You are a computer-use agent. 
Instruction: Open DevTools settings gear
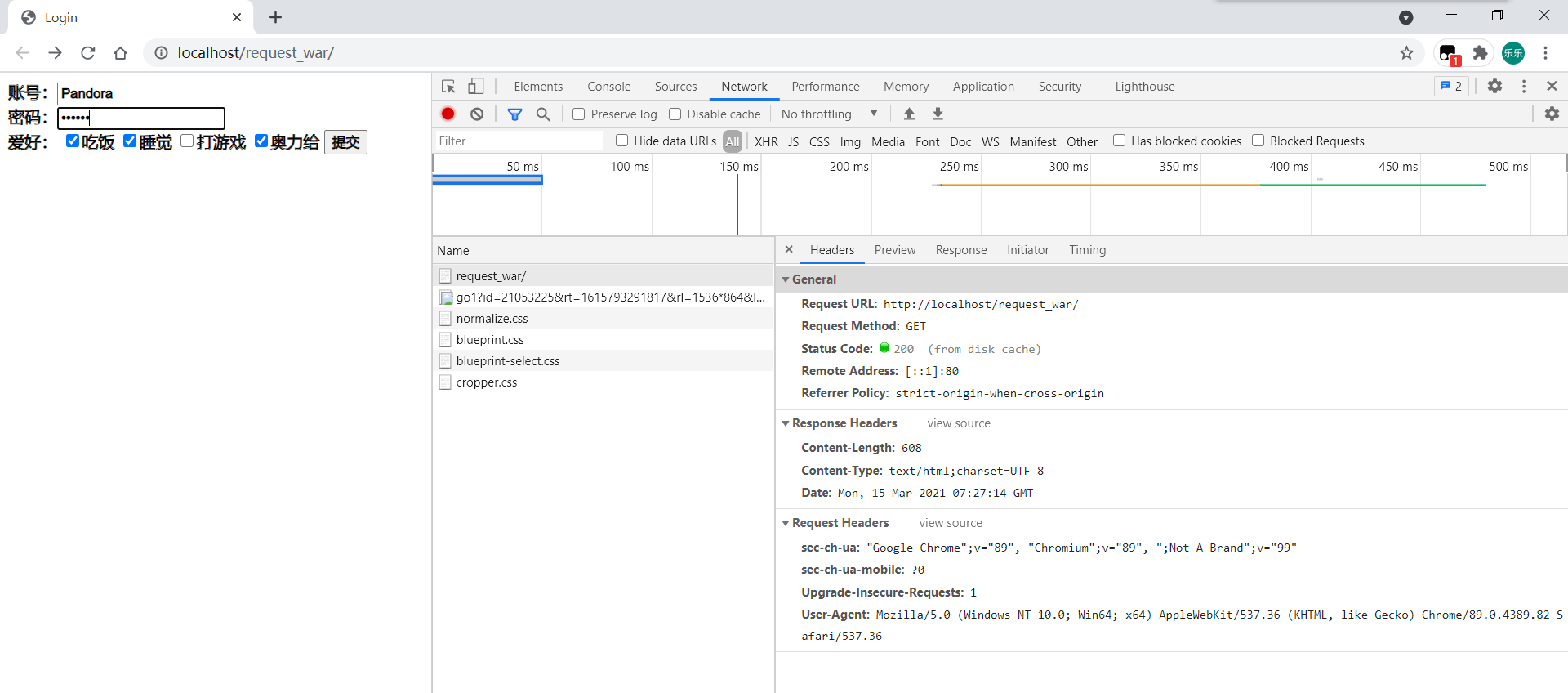[x=1494, y=87]
